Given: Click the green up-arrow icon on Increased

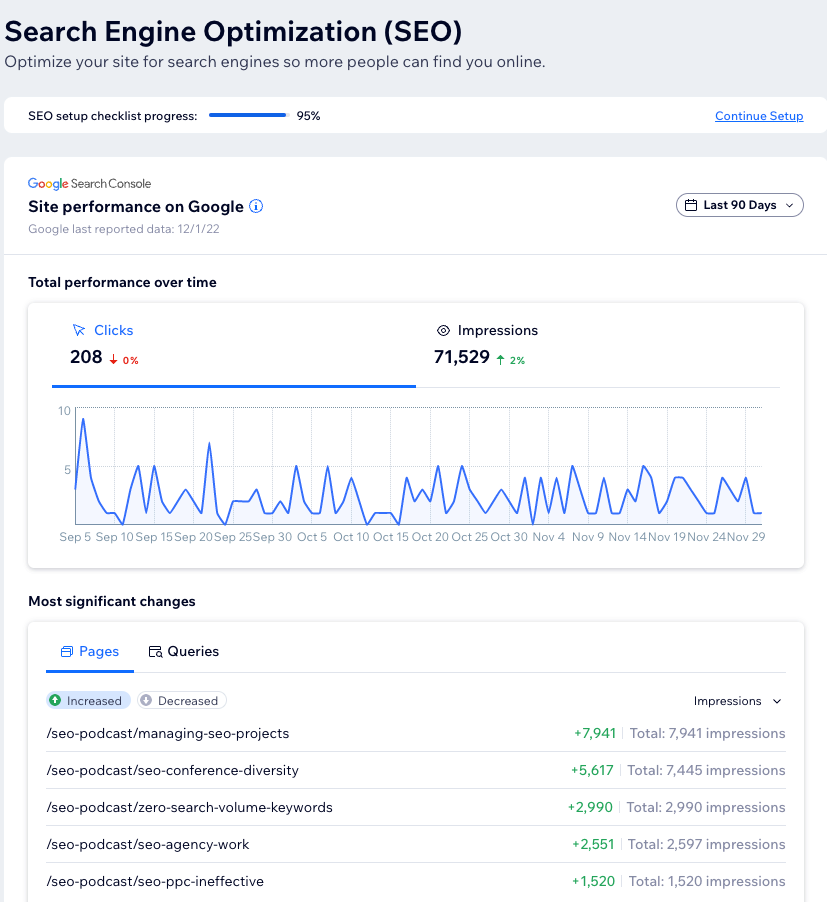Looking at the screenshot, I should coord(56,701).
